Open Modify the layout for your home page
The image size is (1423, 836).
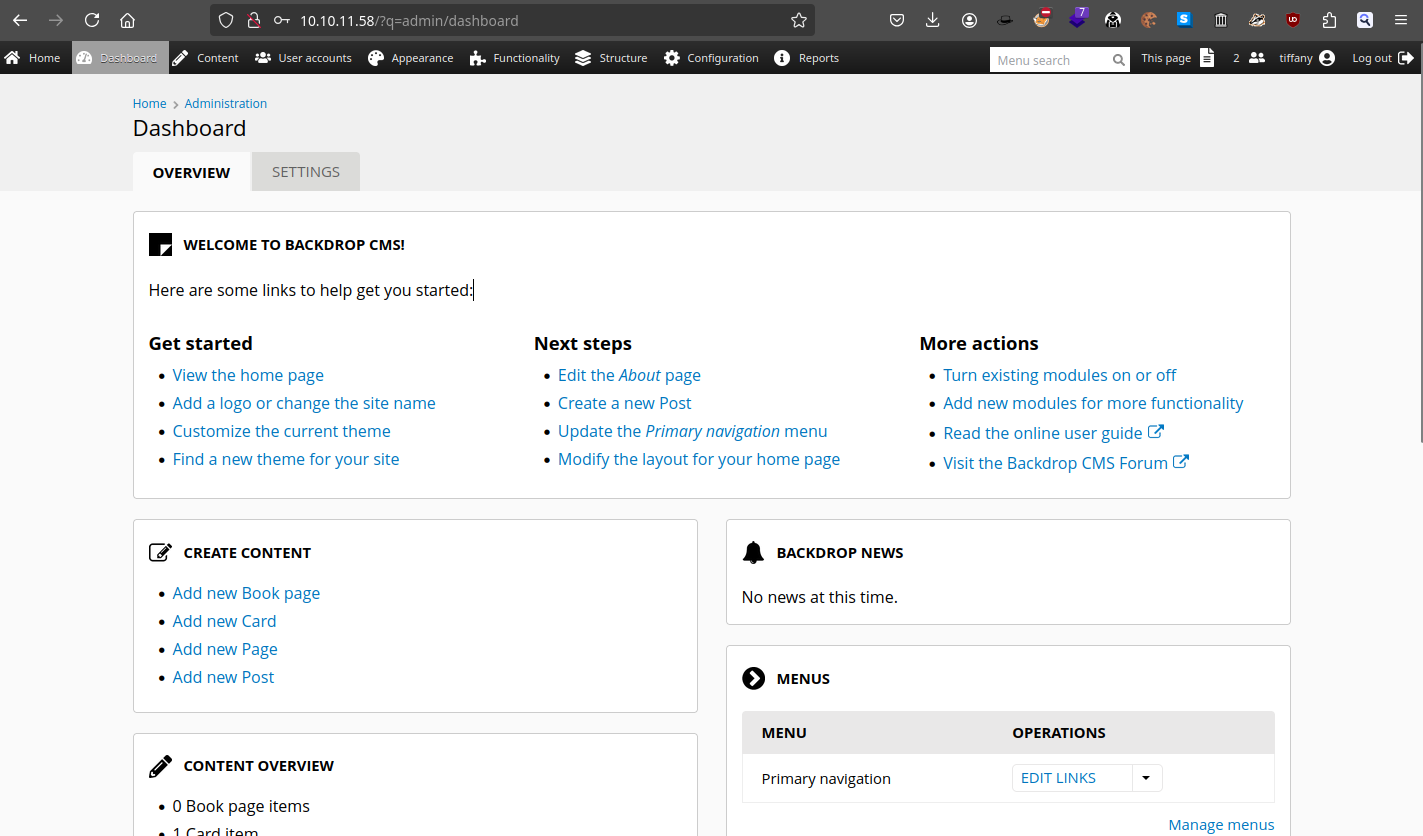coord(699,459)
